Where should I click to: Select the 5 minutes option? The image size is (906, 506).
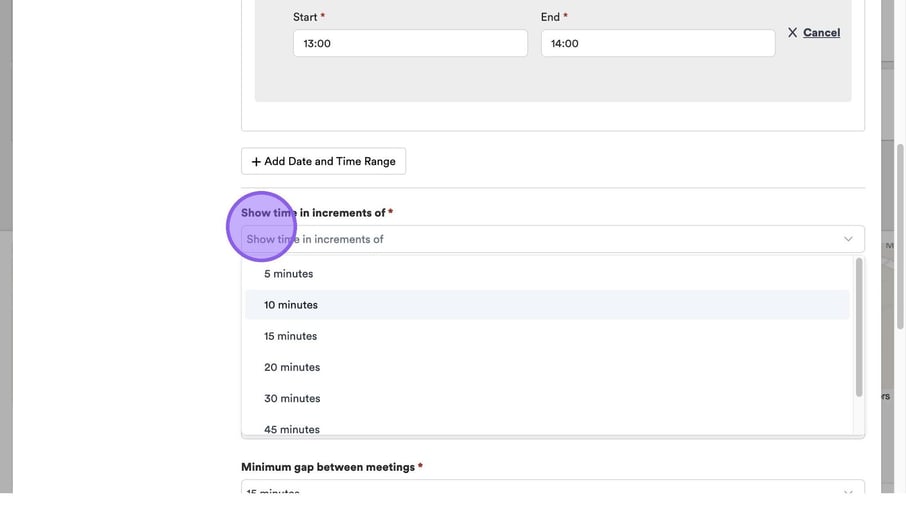(289, 274)
